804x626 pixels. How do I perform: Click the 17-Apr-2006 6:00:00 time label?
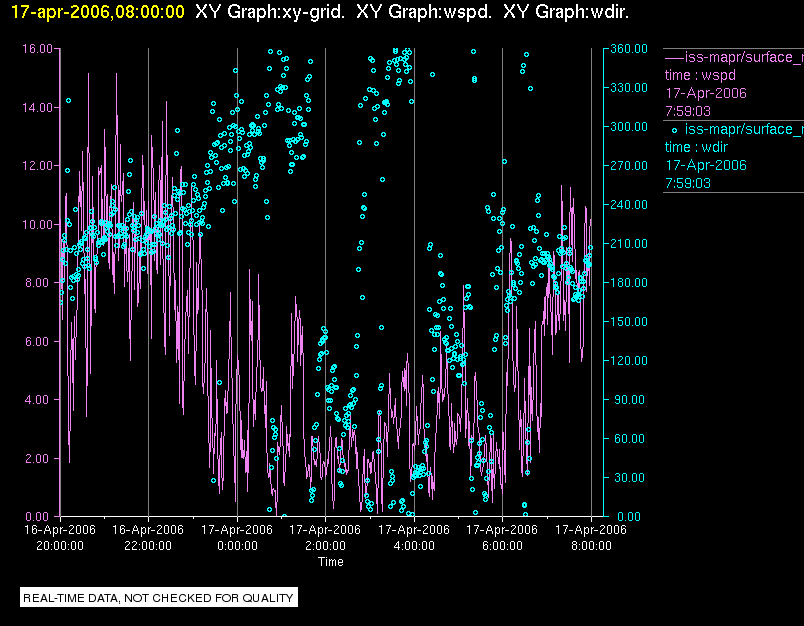(x=502, y=538)
